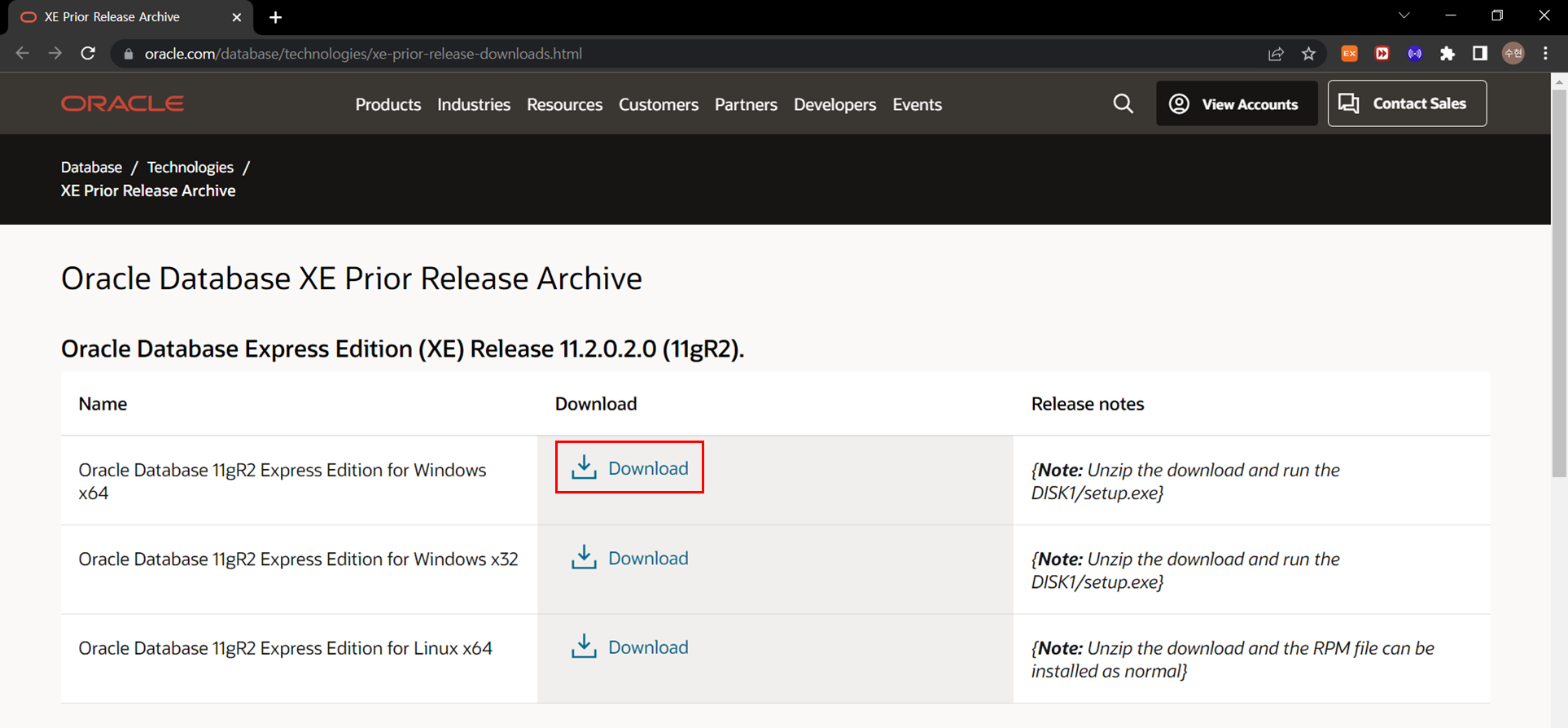Click the site security lock icon
This screenshot has height=728, width=1568.
click(x=128, y=54)
